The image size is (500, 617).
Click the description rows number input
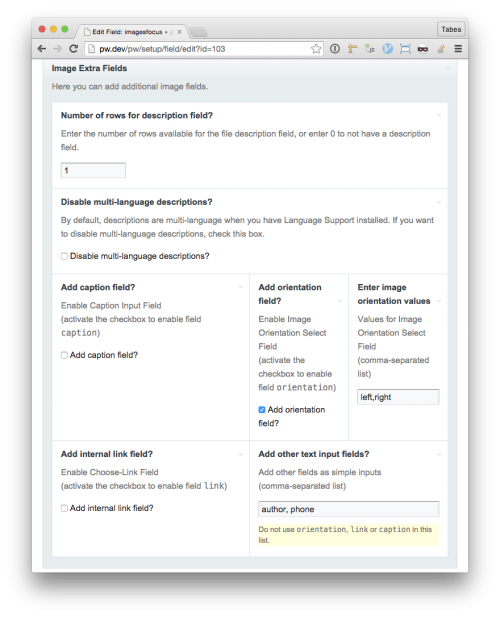(x=93, y=170)
